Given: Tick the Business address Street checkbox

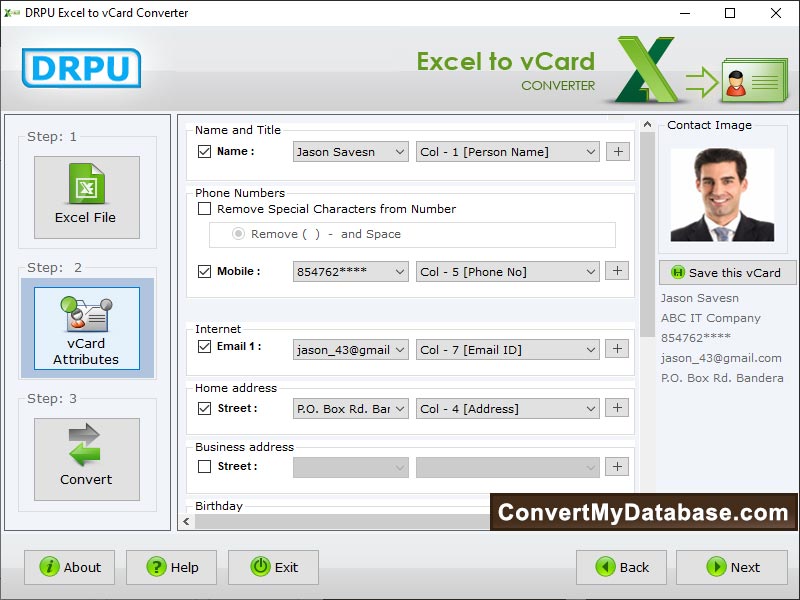Looking at the screenshot, I should click(x=205, y=467).
